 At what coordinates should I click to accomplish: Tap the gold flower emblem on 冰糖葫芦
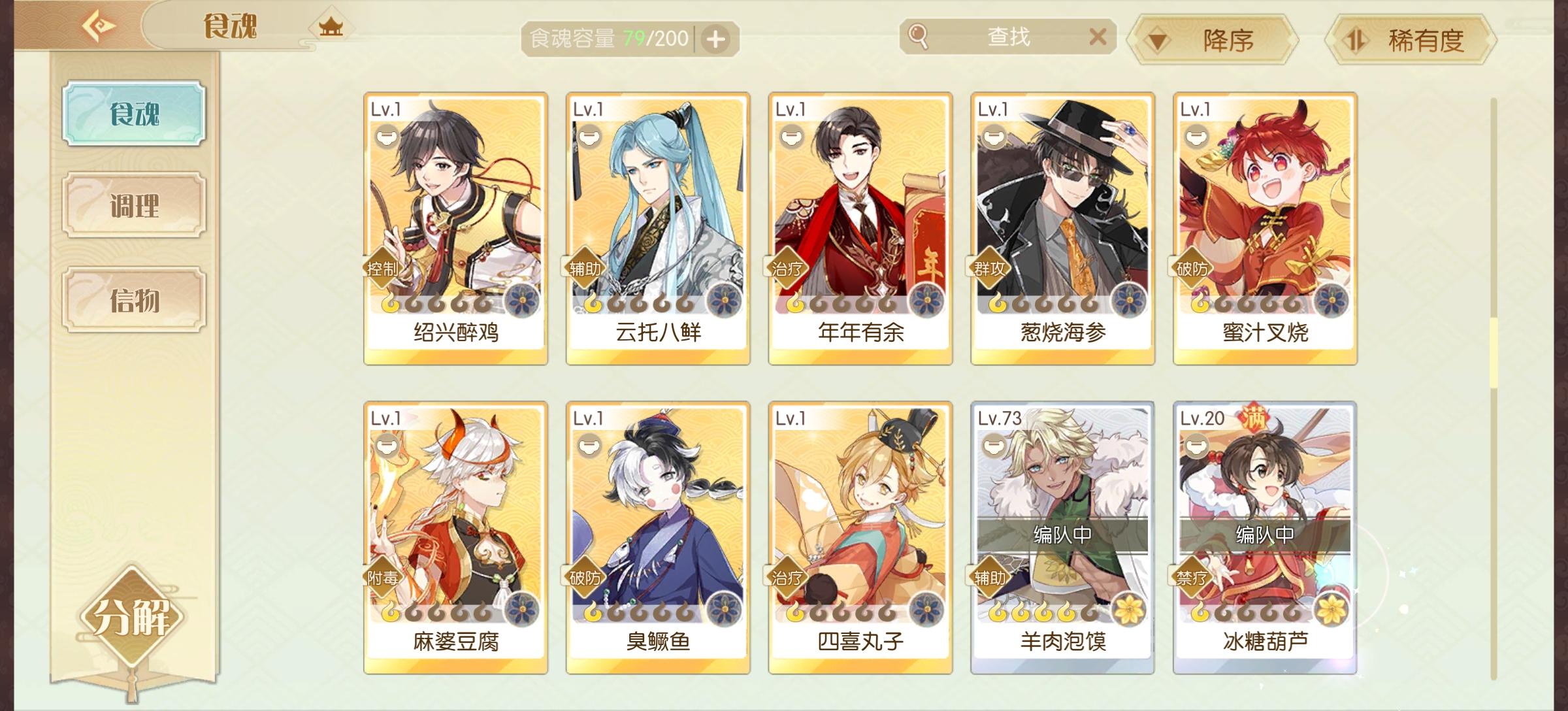coord(1331,610)
